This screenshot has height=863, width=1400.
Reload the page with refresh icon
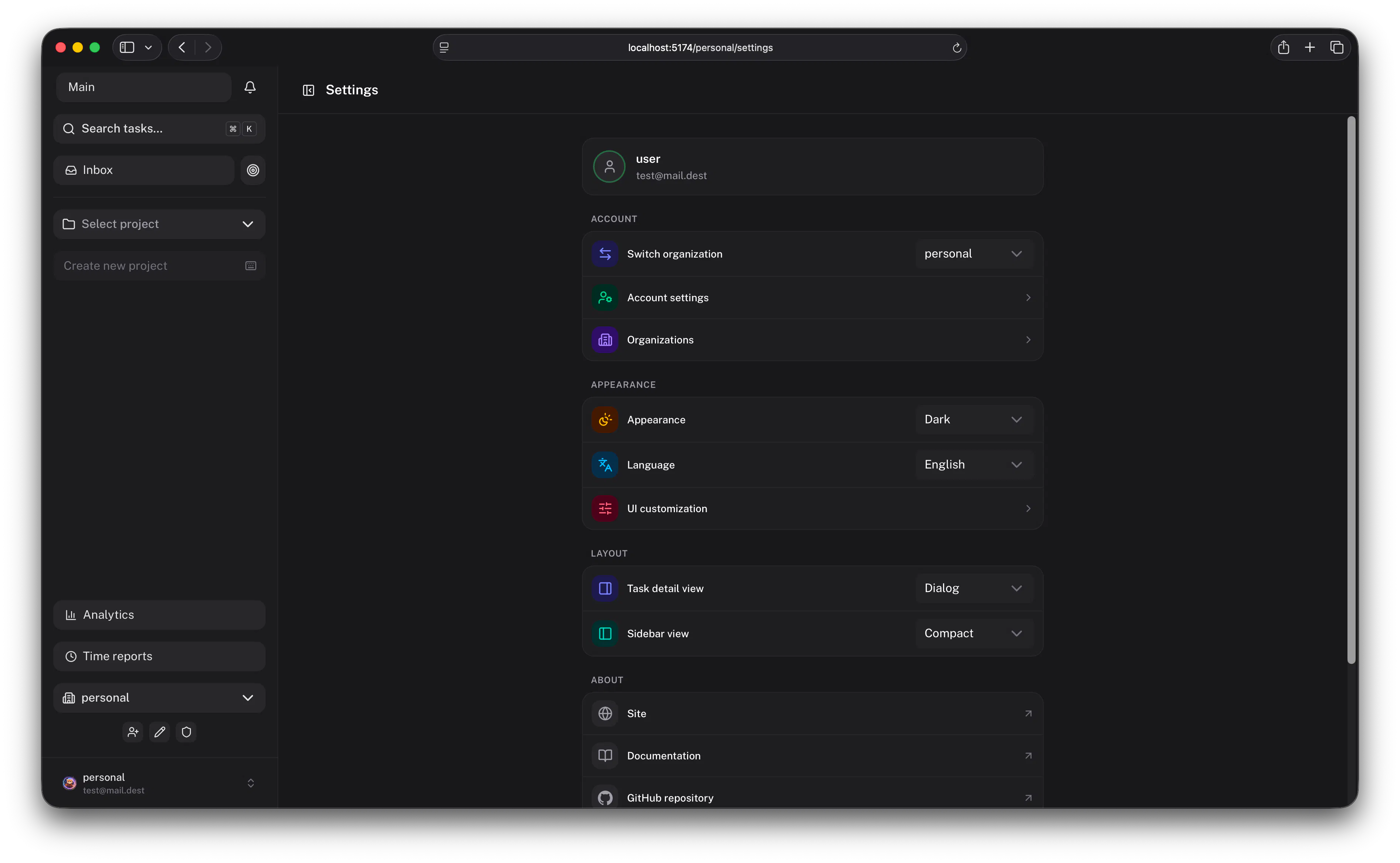click(957, 48)
